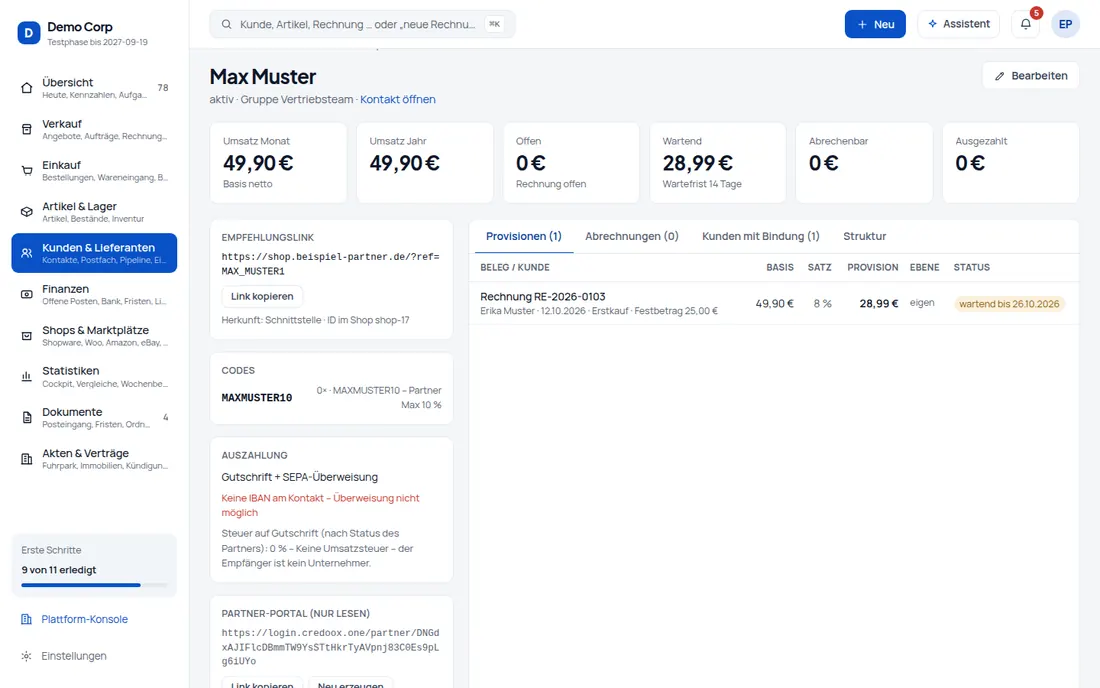Open the Struktur tab
This screenshot has width=1100, height=688.
pyautogui.click(x=864, y=236)
